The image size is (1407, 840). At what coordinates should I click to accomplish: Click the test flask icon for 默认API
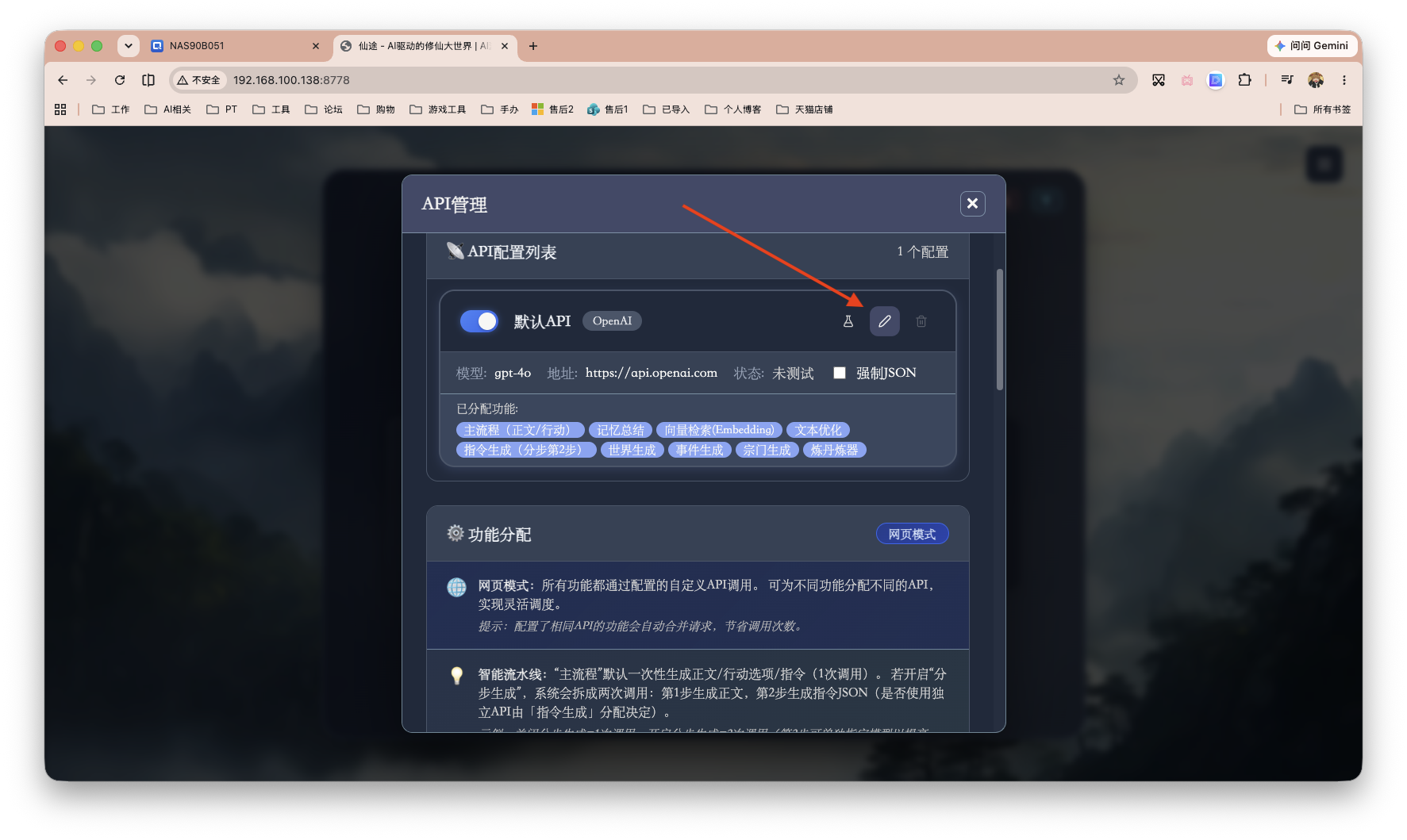pyautogui.click(x=848, y=321)
